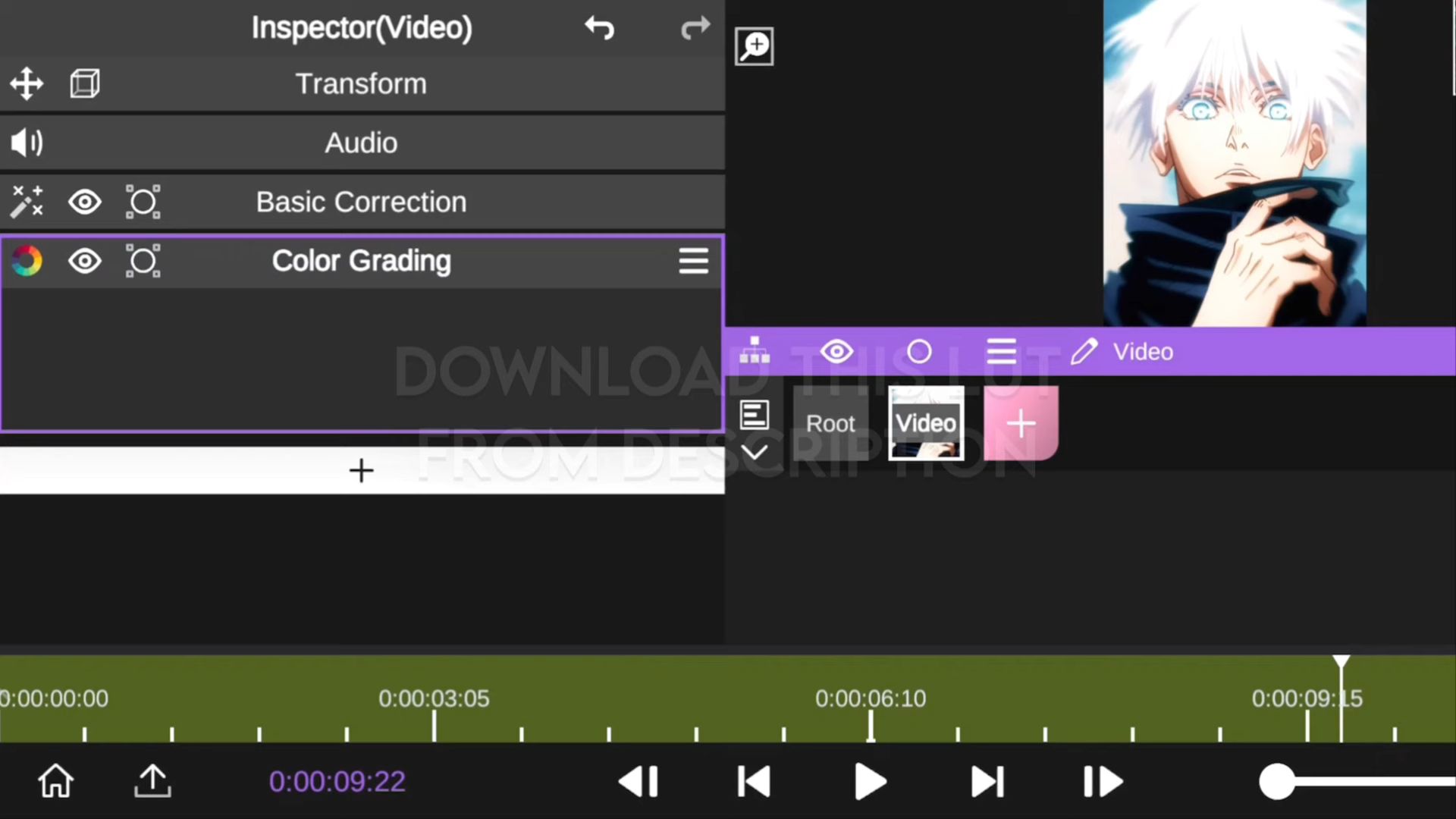Go to the home screen

click(56, 781)
